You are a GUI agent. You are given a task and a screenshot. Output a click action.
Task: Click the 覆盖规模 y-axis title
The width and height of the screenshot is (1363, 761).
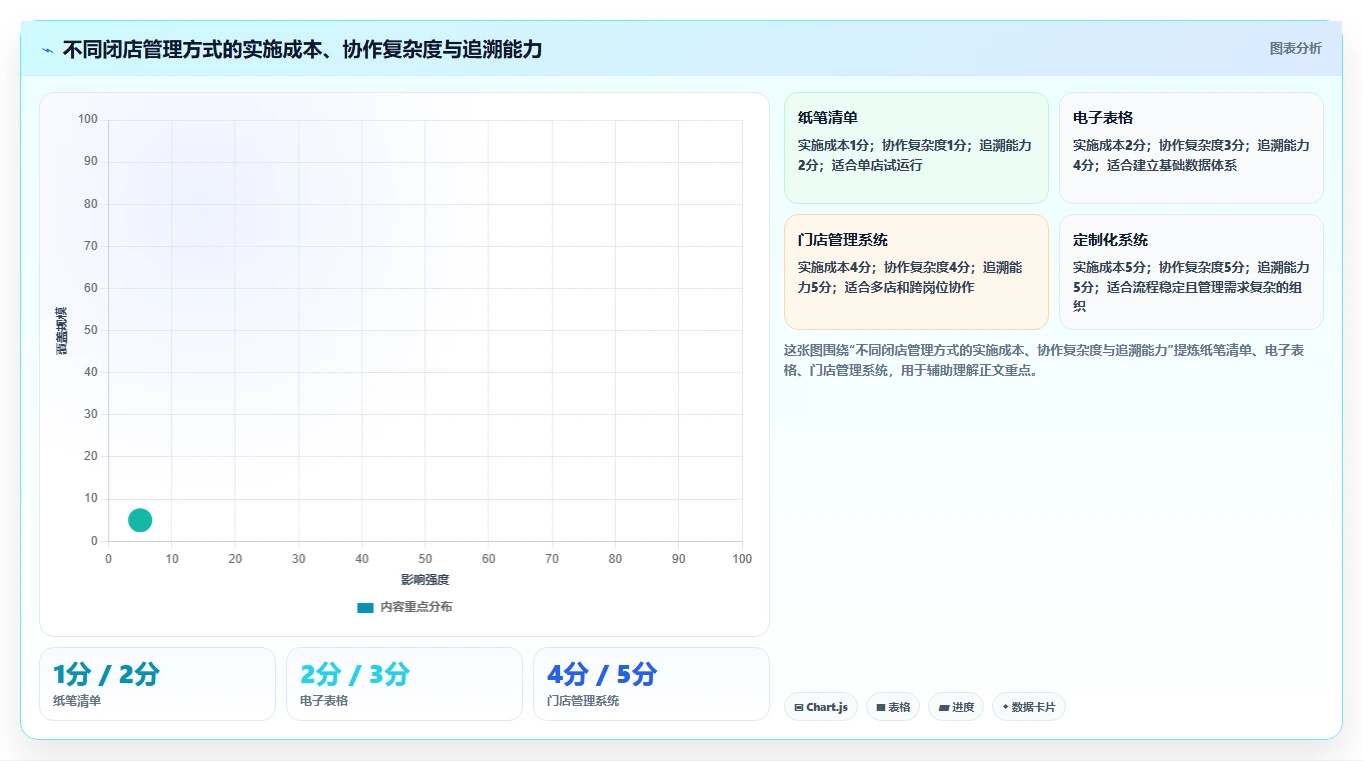62,330
